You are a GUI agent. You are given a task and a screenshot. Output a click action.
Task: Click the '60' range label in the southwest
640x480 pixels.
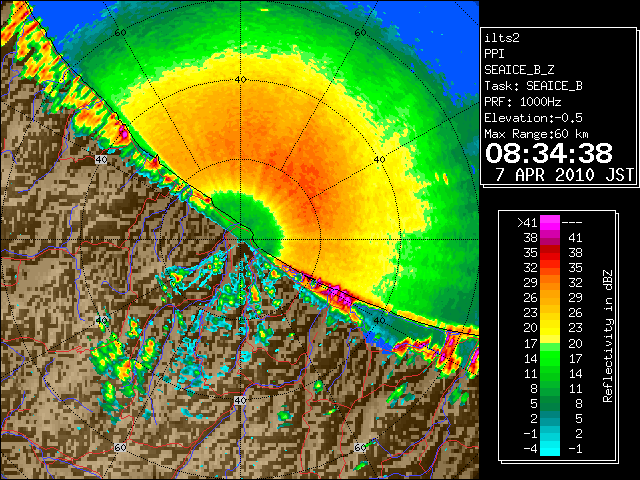pyautogui.click(x=120, y=448)
